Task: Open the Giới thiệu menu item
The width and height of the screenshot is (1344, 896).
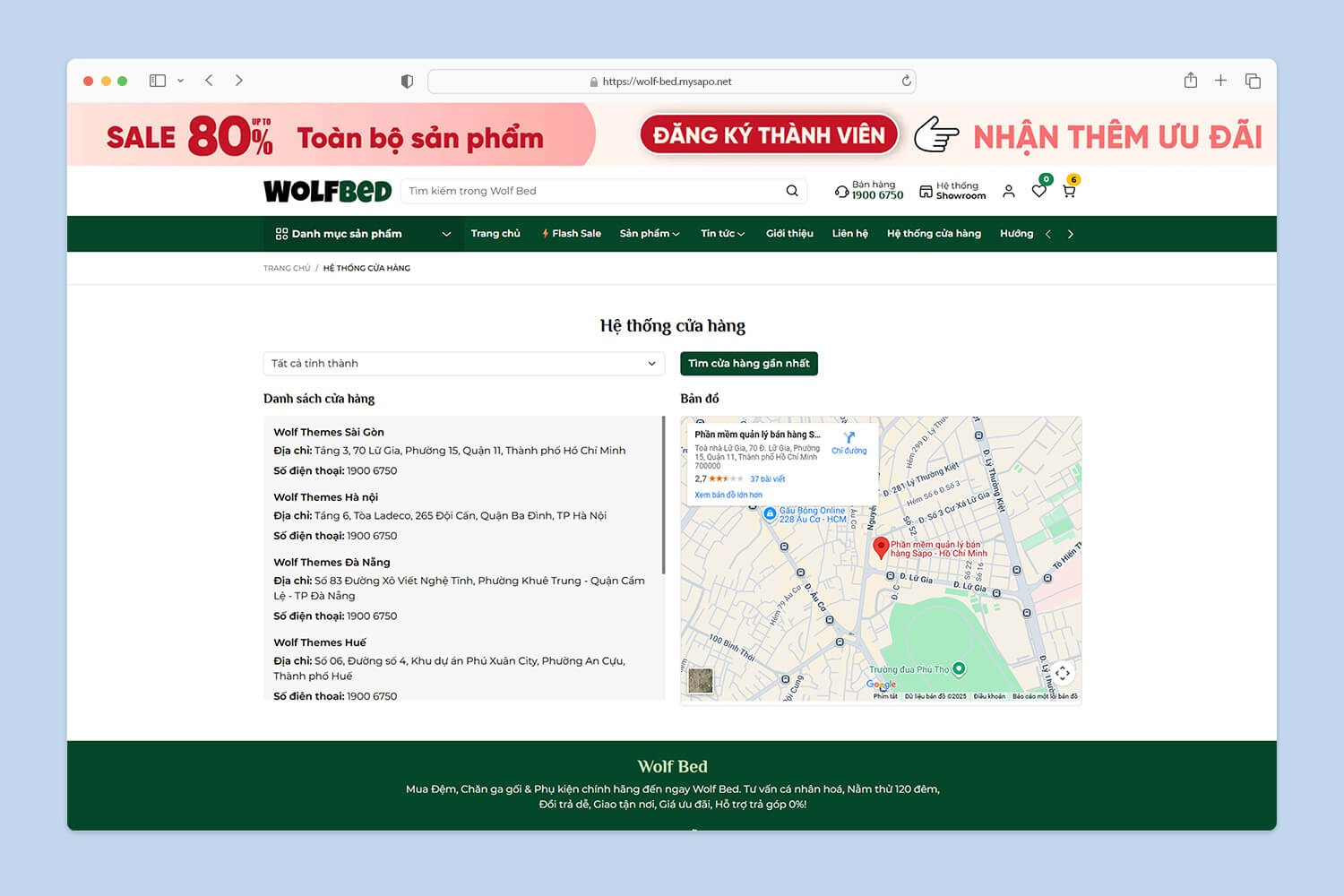Action: [x=789, y=234]
